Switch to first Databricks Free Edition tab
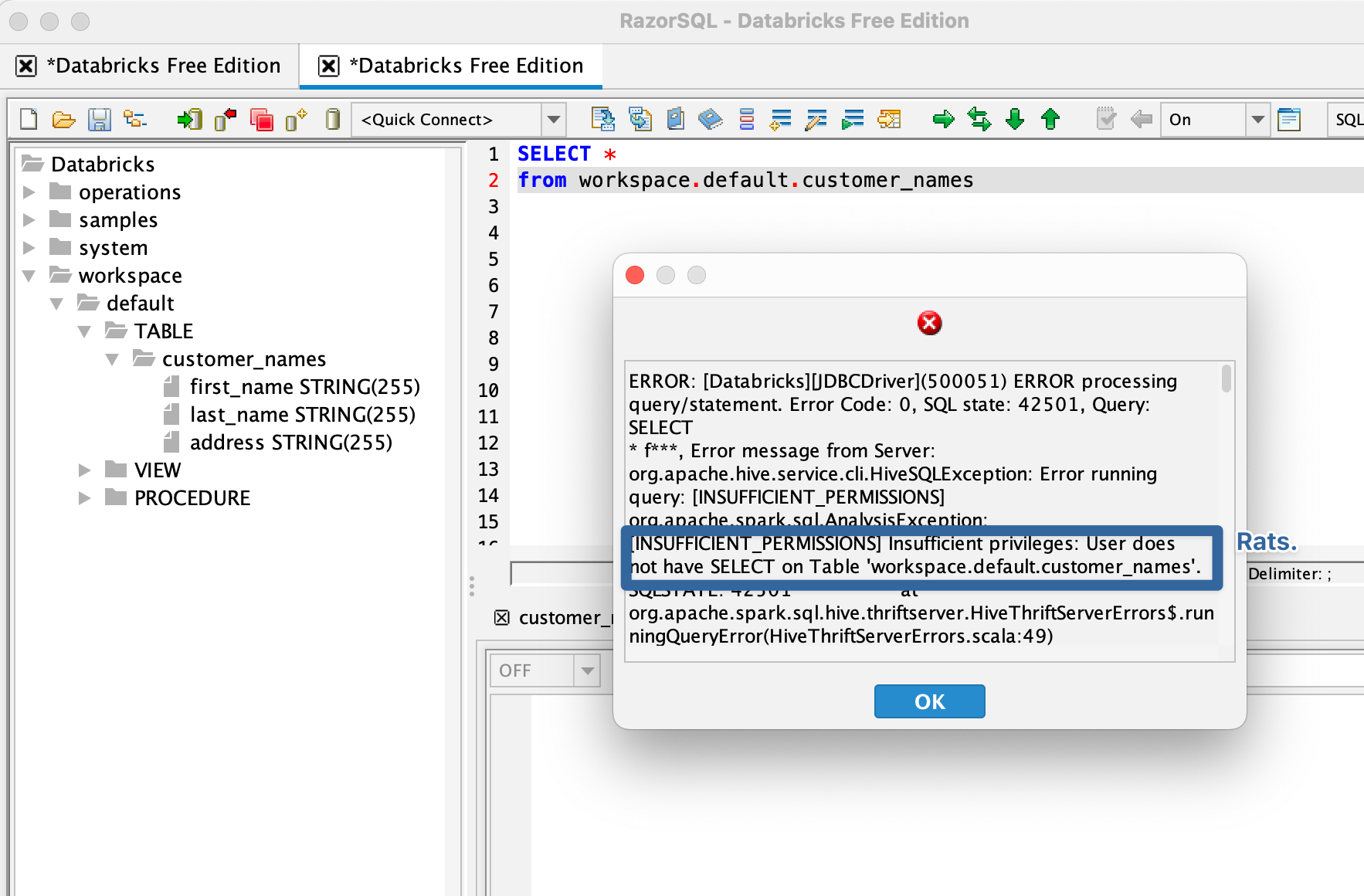Image resolution: width=1364 pixels, height=896 pixels. (x=163, y=66)
